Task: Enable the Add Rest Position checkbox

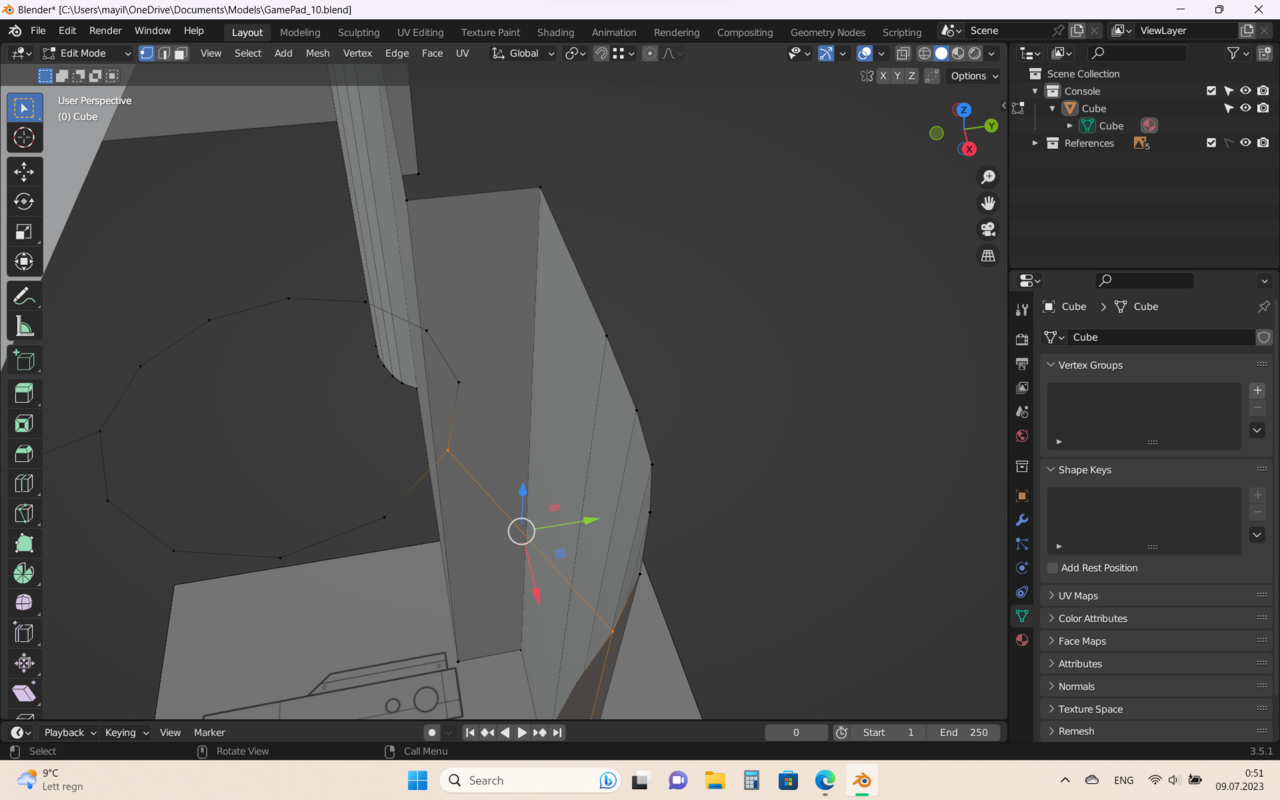Action: point(1053,568)
